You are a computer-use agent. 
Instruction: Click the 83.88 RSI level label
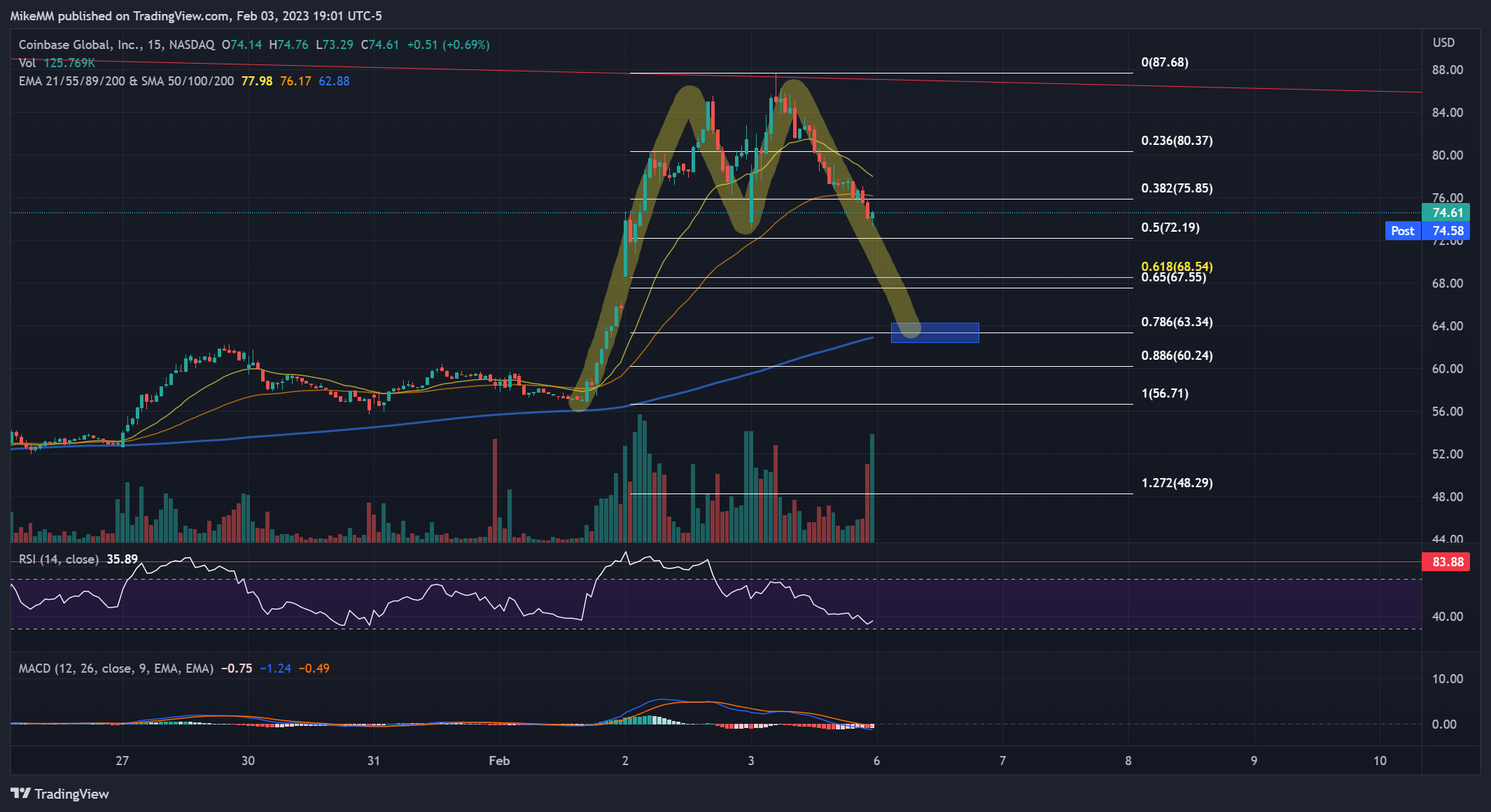point(1446,561)
